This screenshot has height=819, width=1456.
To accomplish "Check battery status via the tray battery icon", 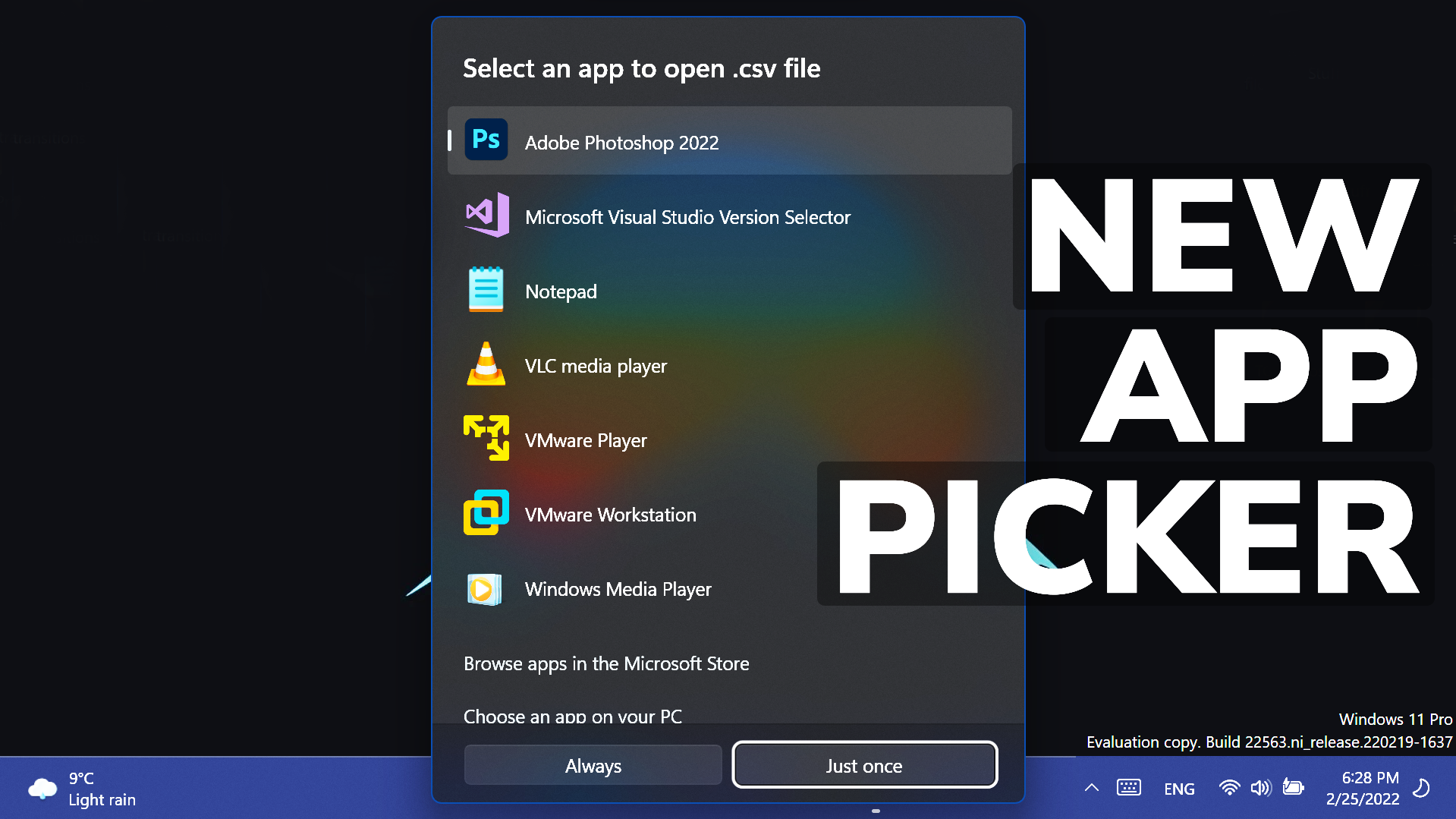I will (x=1293, y=789).
